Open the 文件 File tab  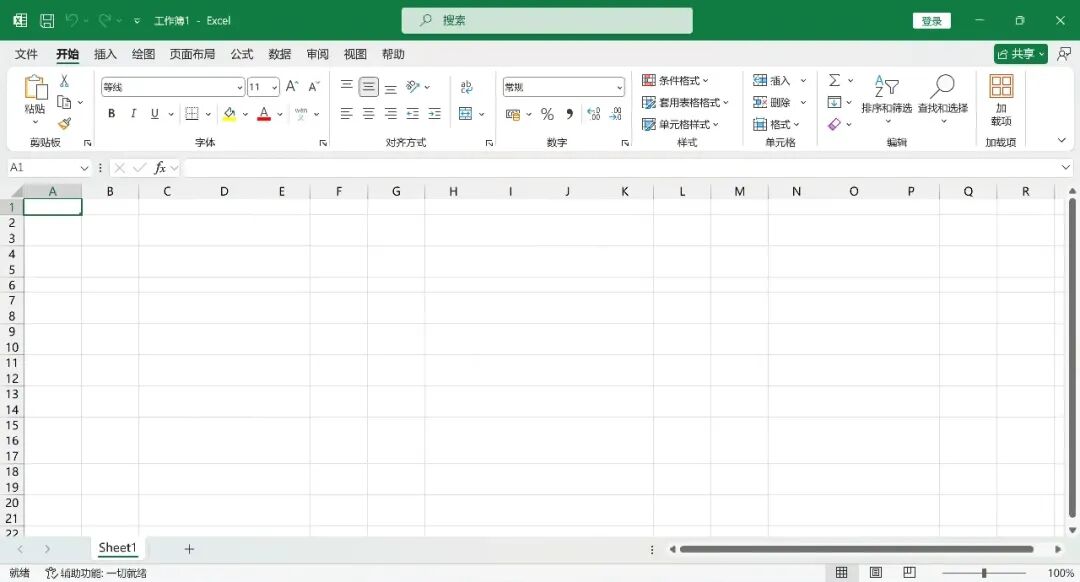click(x=26, y=54)
